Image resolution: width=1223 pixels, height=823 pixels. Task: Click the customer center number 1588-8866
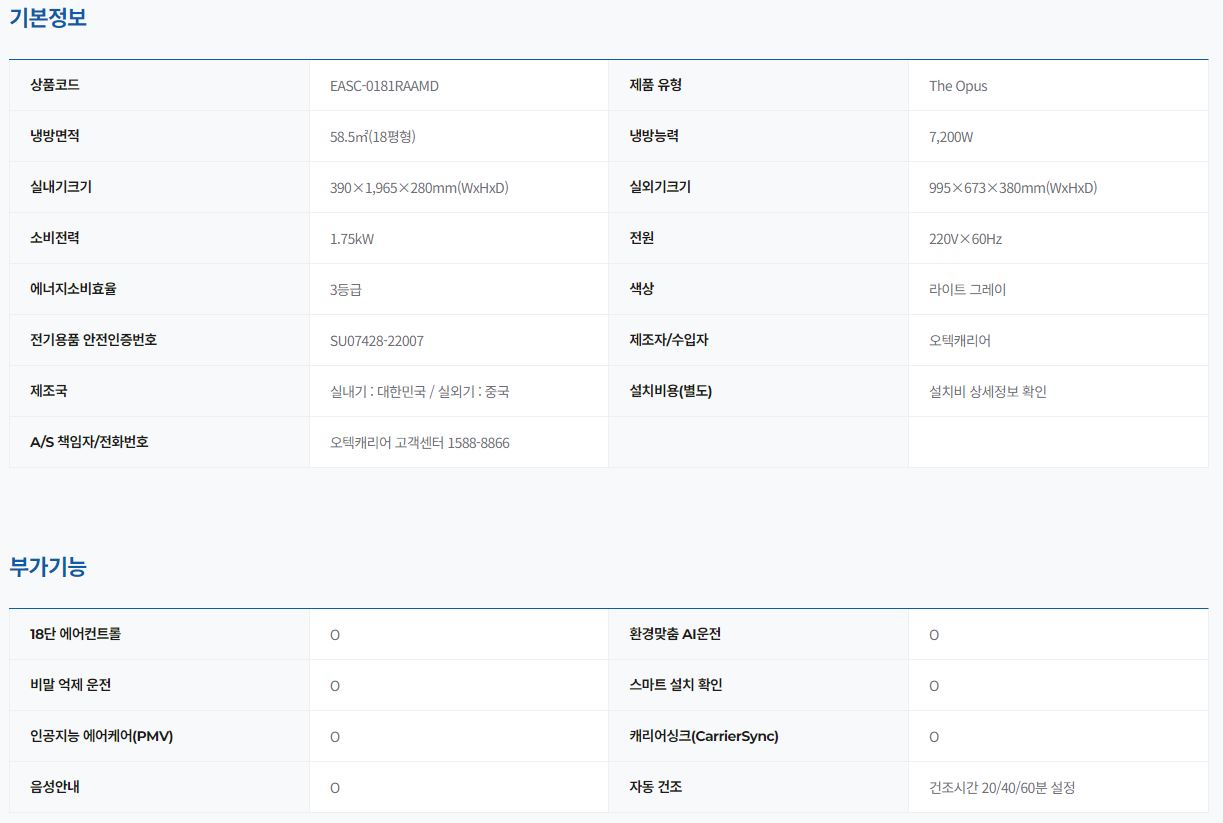click(478, 443)
